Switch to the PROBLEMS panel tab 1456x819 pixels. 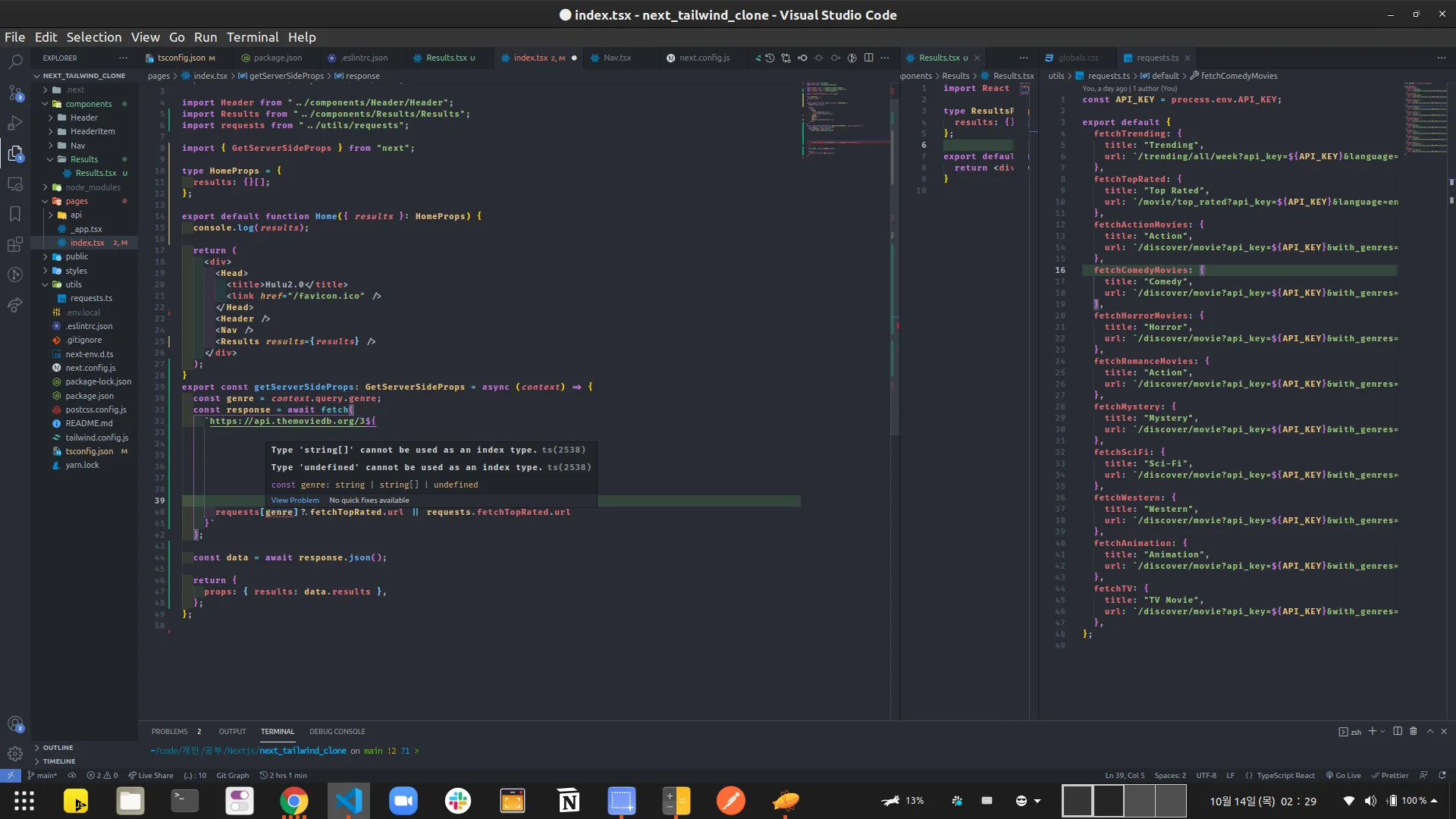(x=170, y=731)
